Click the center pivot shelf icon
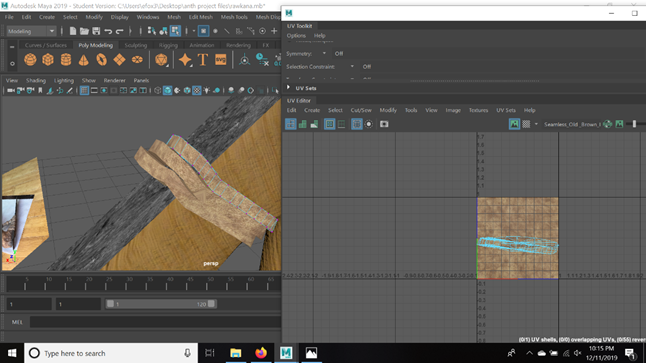 244,60
